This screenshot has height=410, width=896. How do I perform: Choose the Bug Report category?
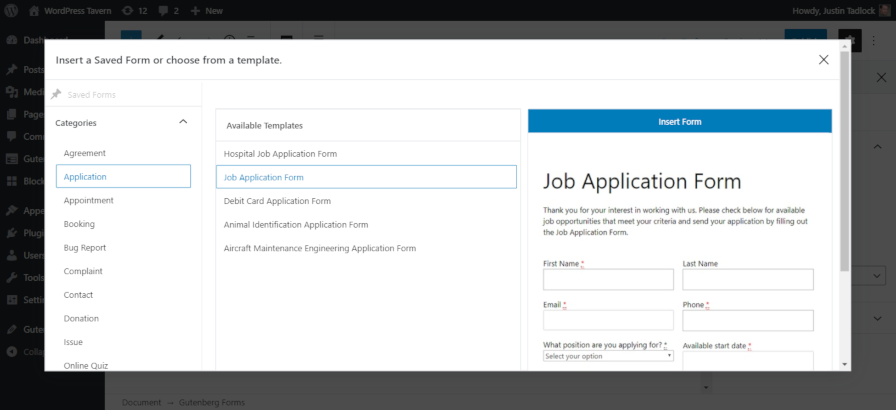[85, 247]
